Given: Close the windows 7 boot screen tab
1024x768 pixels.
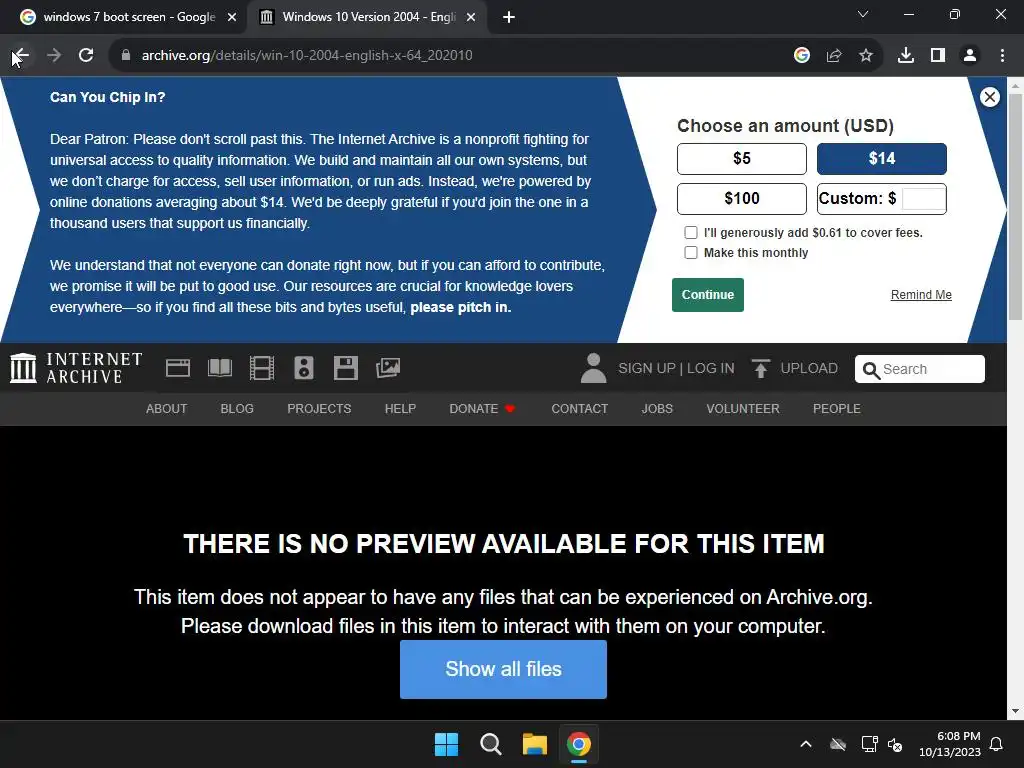Looking at the screenshot, I should [232, 17].
